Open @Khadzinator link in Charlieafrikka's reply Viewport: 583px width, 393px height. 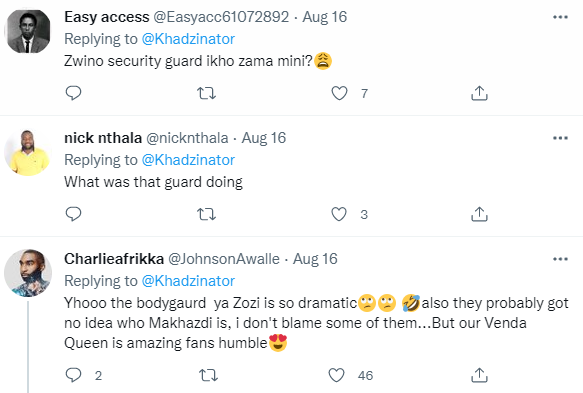tap(188, 281)
